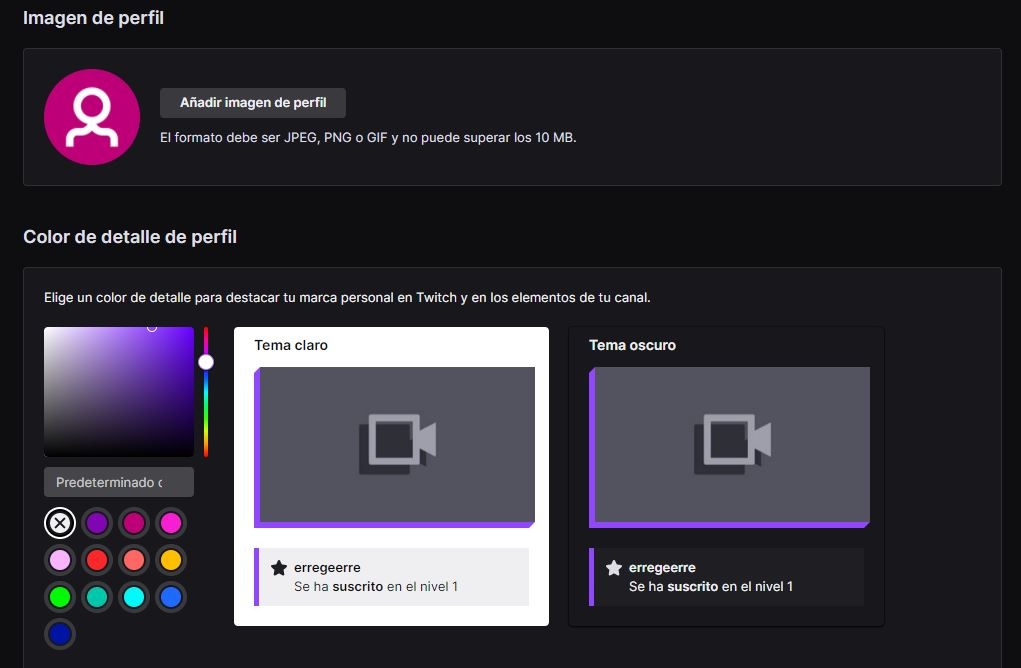
Task: Choose the salmon color swatch
Action: click(134, 559)
